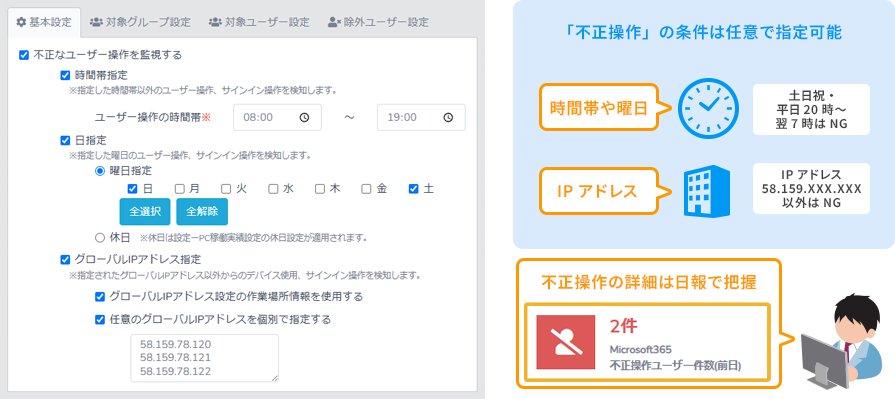Click the users icon beside 対象ユーザー設定
This screenshot has height=399, width=895.
[215, 23]
